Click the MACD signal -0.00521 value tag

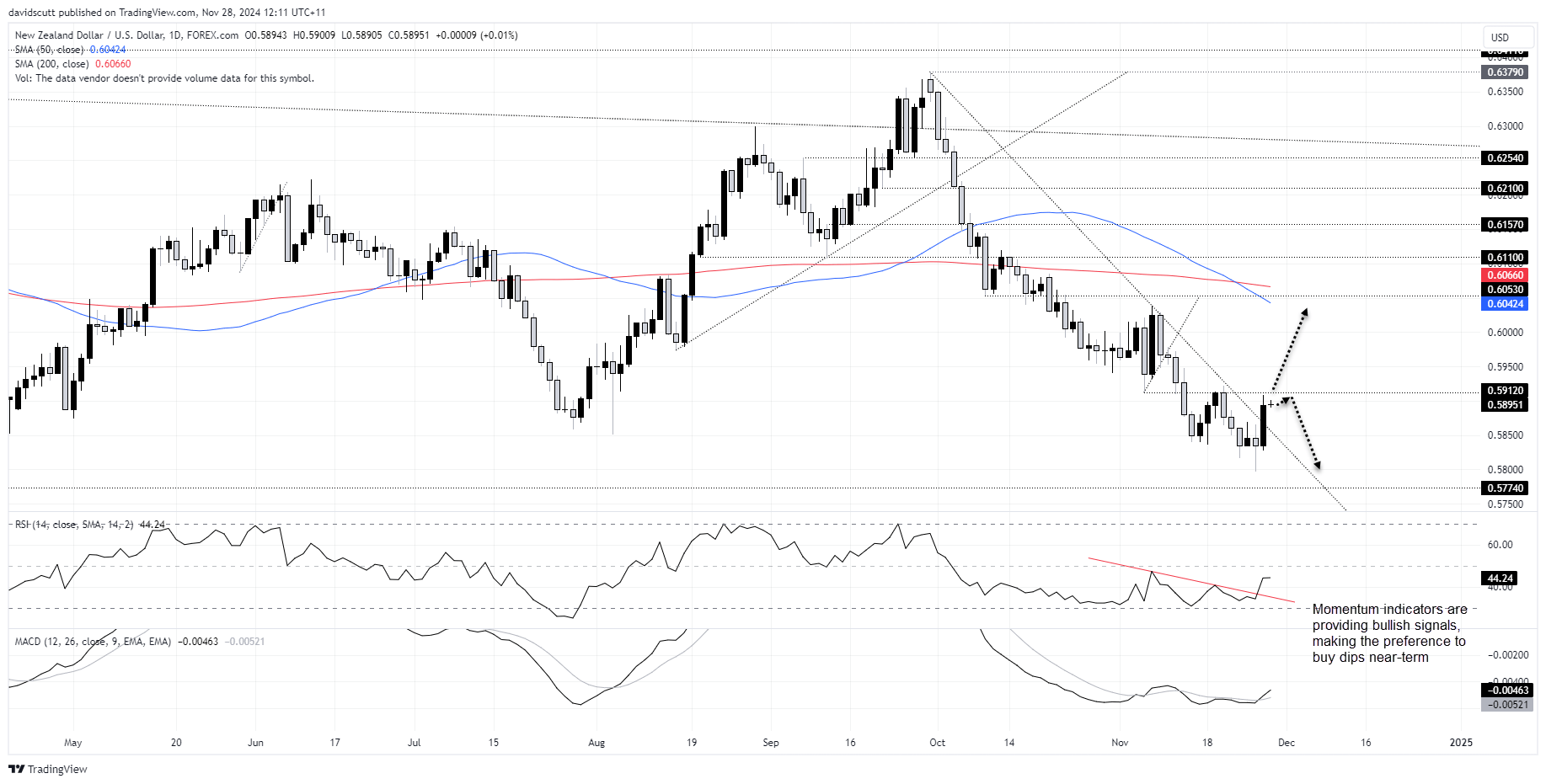tap(1506, 705)
